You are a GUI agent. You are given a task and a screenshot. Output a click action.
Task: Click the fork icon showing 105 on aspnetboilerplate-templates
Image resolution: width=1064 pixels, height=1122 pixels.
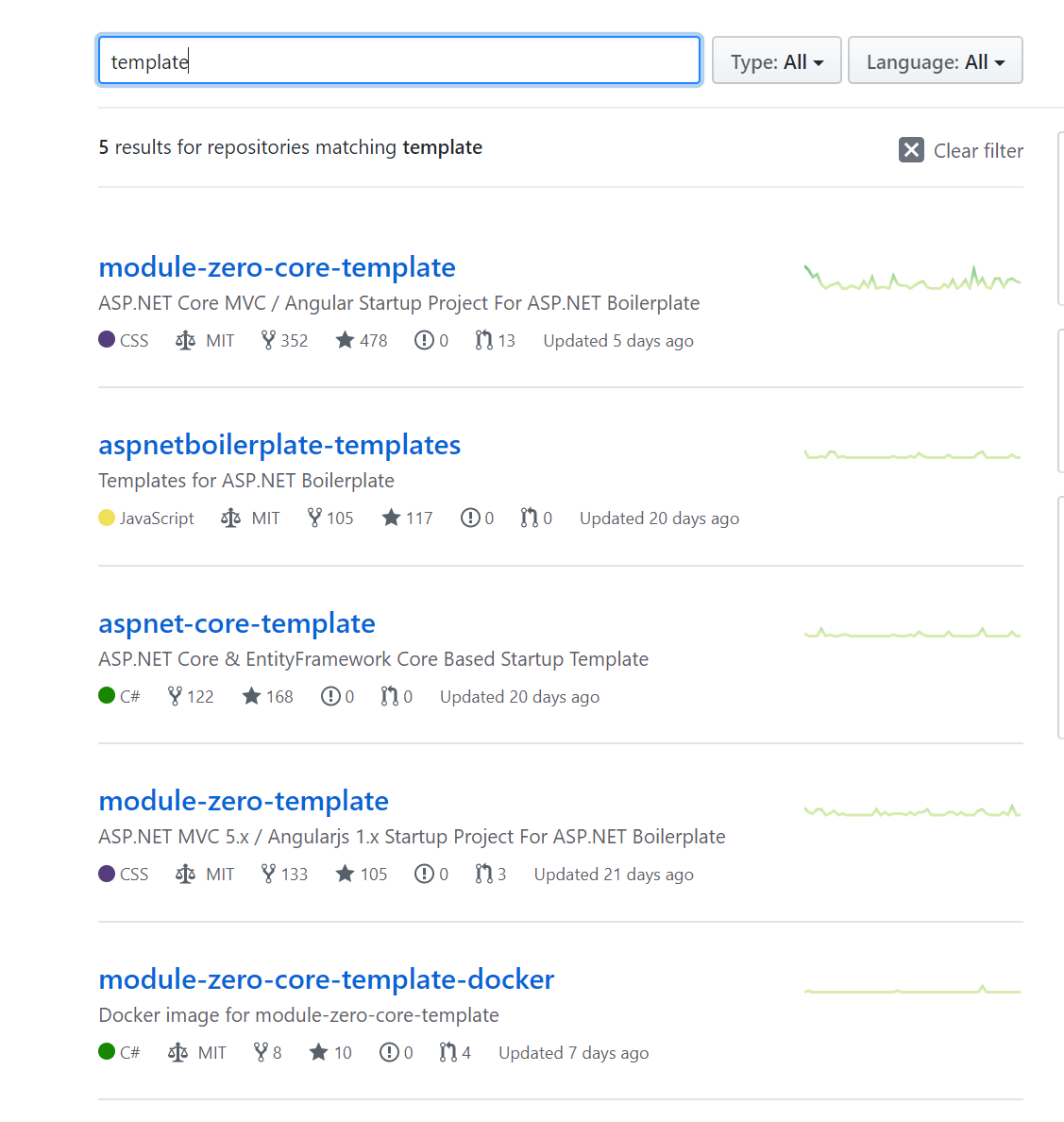tap(313, 518)
